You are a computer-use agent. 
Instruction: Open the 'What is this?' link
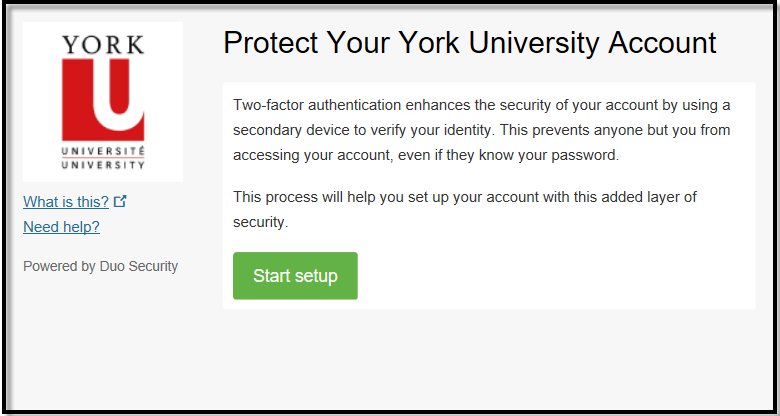(66, 202)
